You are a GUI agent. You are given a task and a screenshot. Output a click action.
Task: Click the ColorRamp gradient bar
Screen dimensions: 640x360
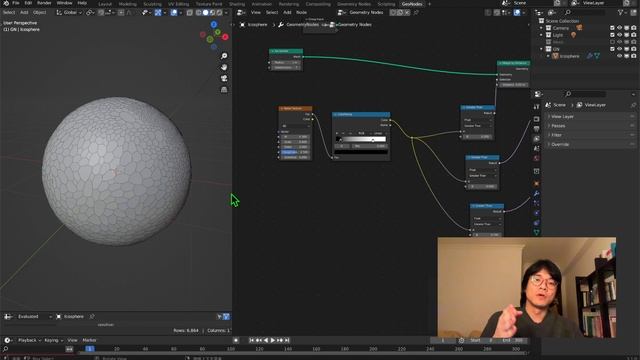coord(361,139)
